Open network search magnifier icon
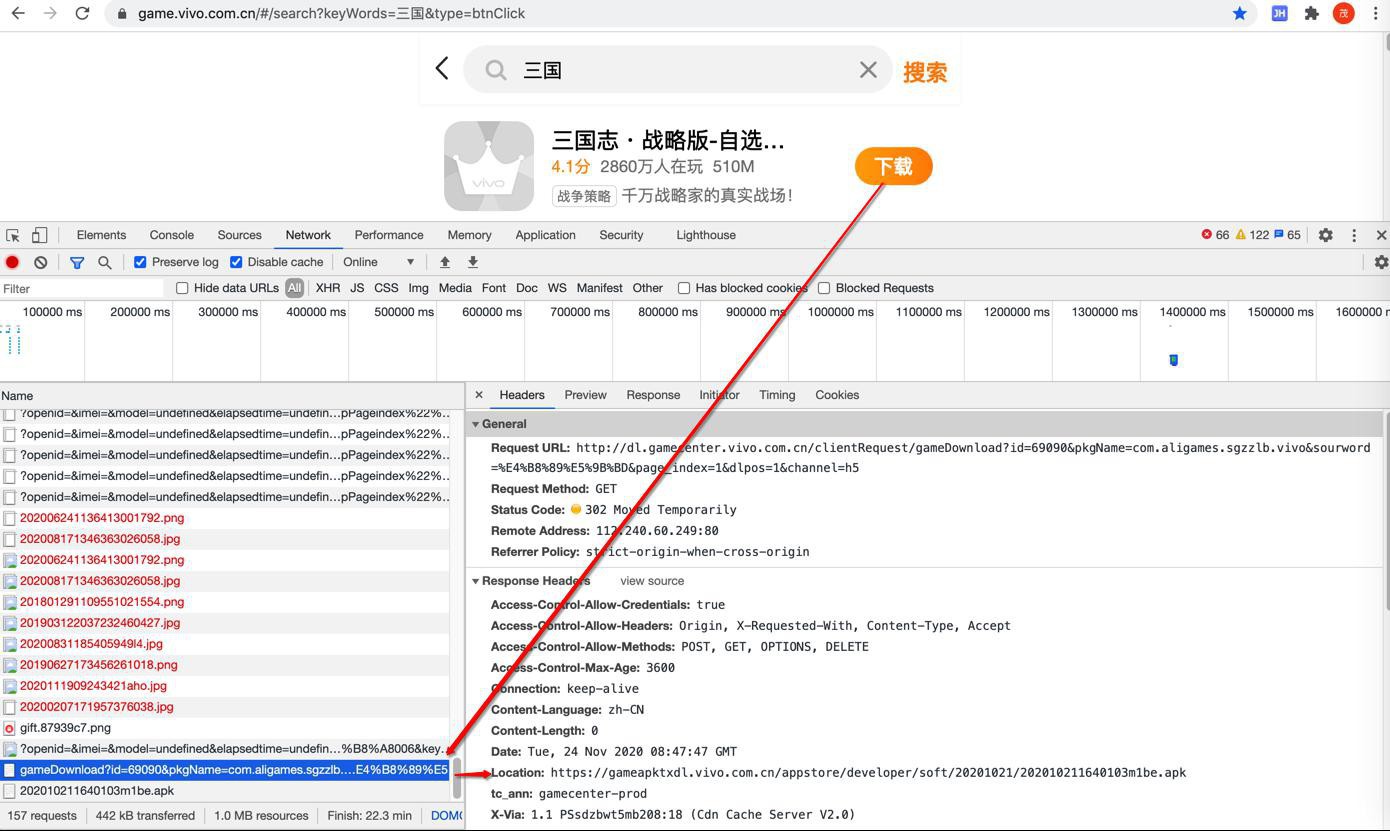Screen dimensions: 1390x831 (104, 262)
